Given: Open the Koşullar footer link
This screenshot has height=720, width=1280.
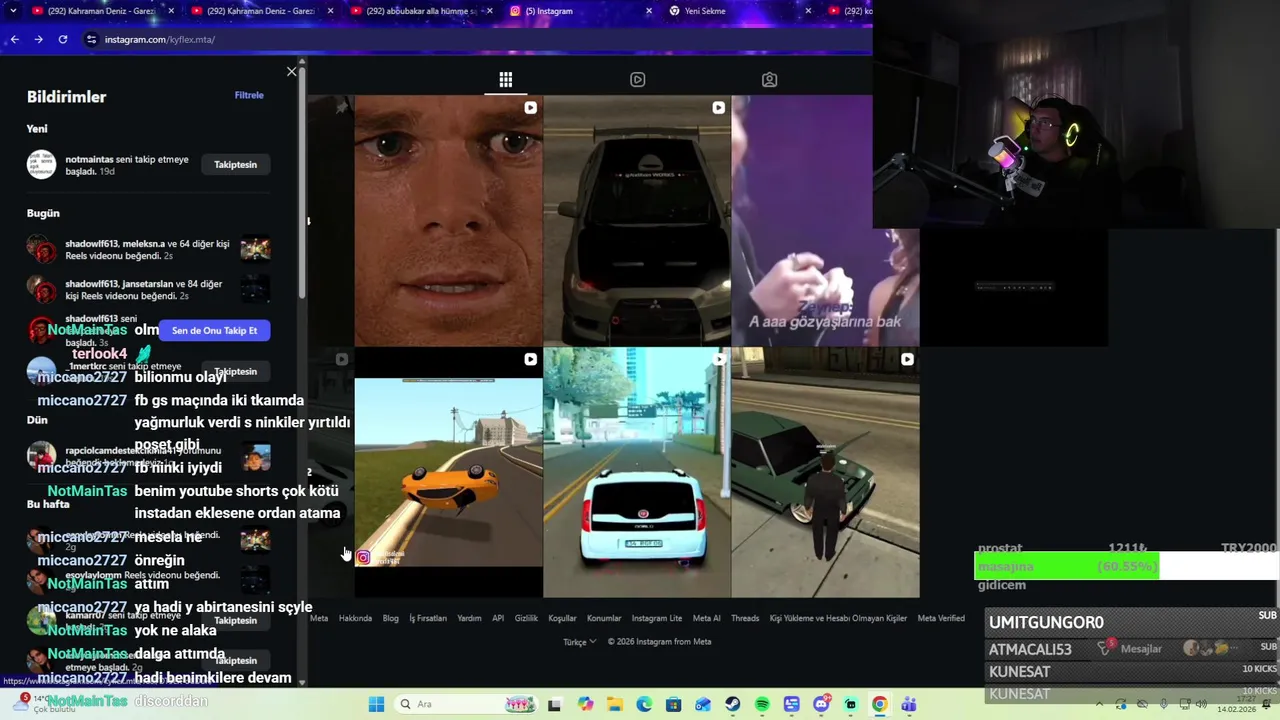Looking at the screenshot, I should point(562,618).
